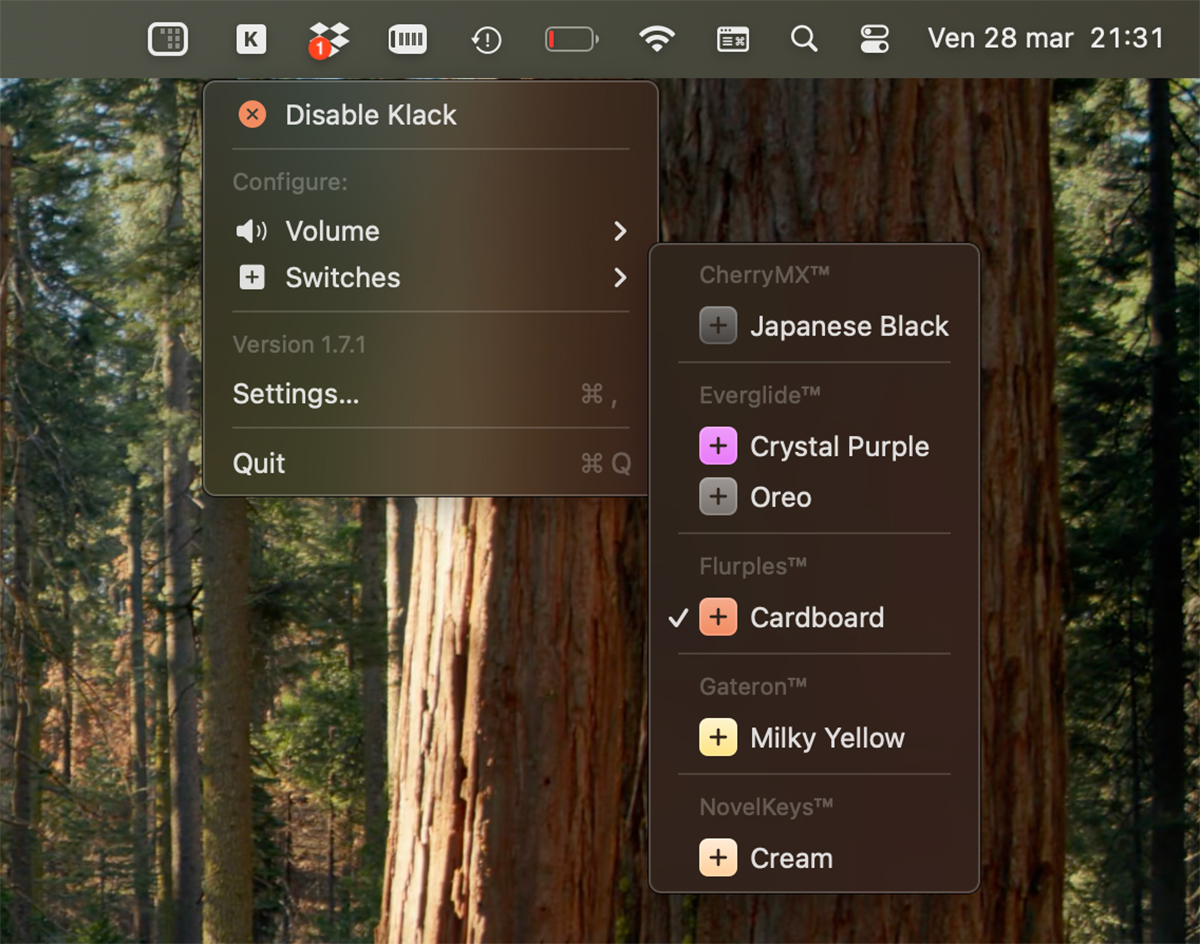Screen dimensions: 1200x944
Task: Open Spotlight search from the menu bar
Action: click(804, 39)
